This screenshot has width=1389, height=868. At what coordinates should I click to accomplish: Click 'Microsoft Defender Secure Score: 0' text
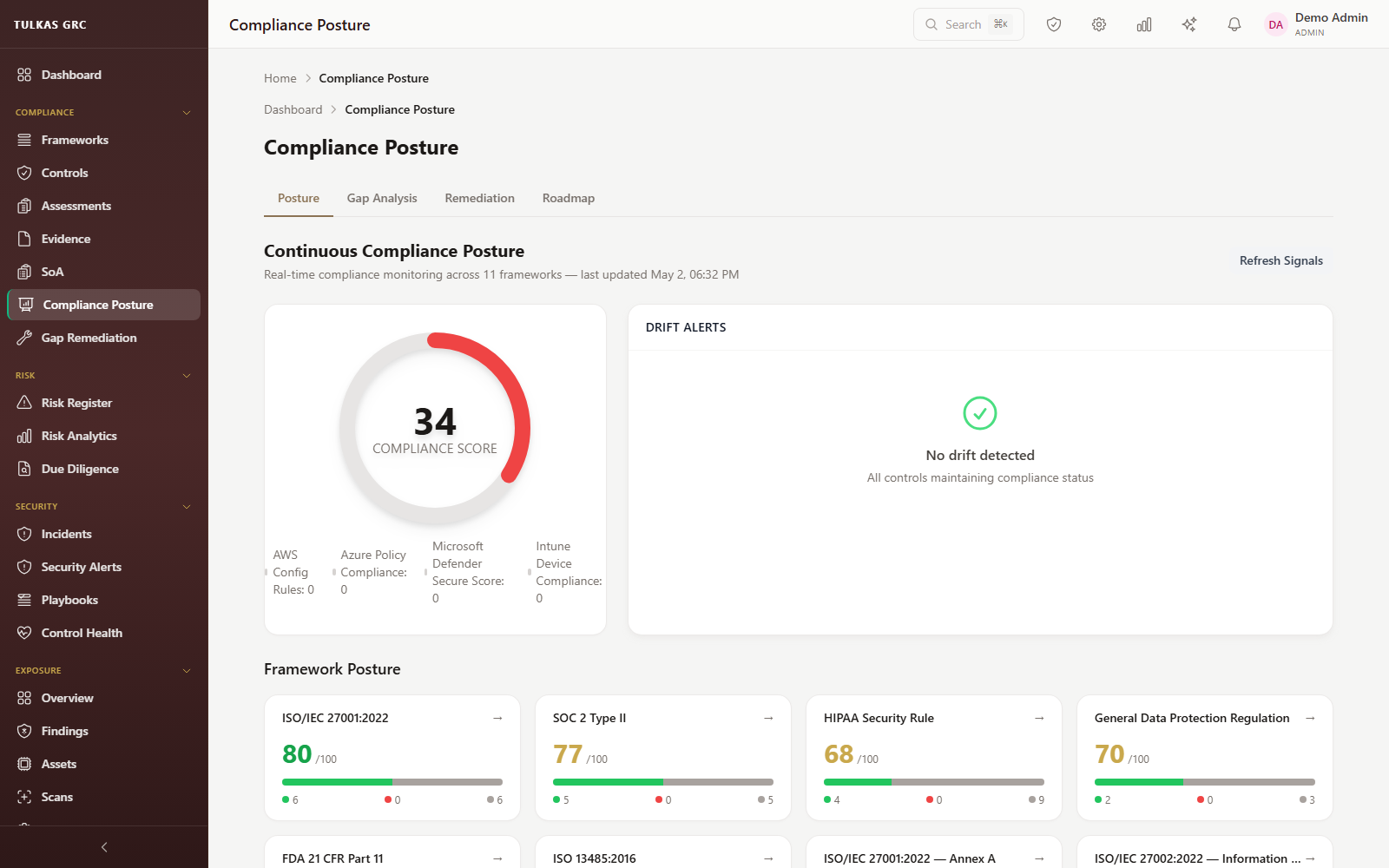468,572
